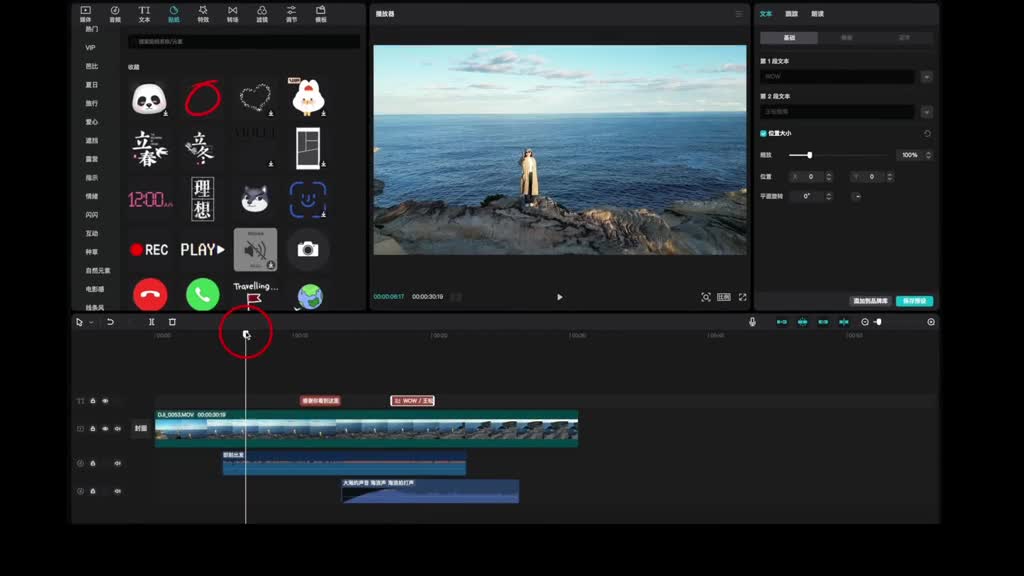Click the delete trash icon in timeline toolbar
The height and width of the screenshot is (576, 1024).
coord(172,322)
